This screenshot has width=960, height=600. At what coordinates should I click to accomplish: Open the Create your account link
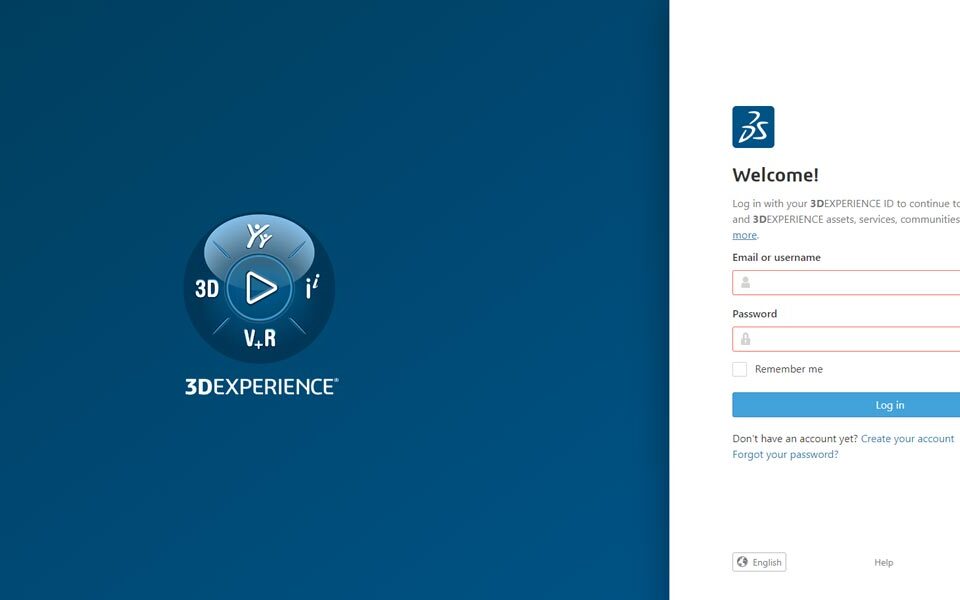pos(907,438)
